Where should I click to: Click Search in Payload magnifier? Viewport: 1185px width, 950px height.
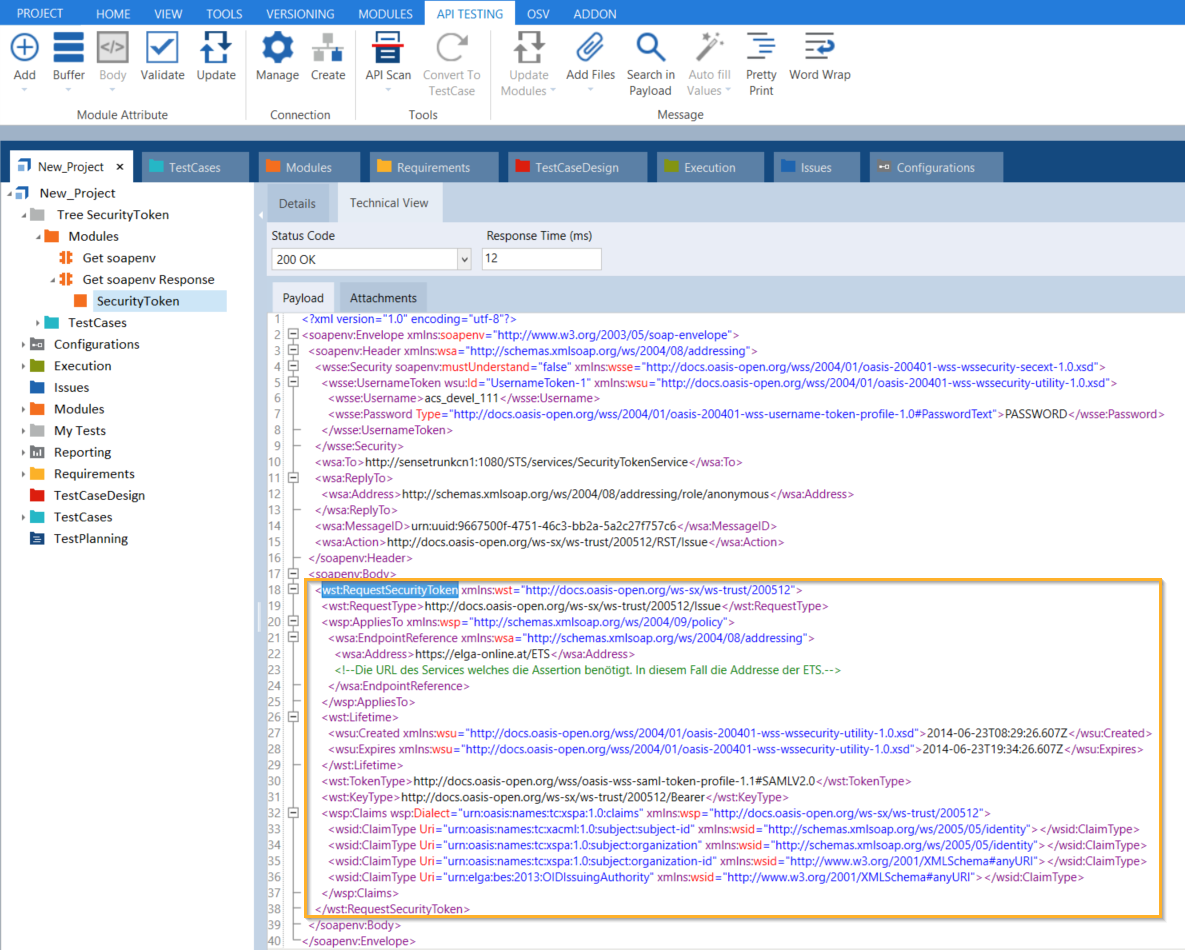(x=650, y=48)
